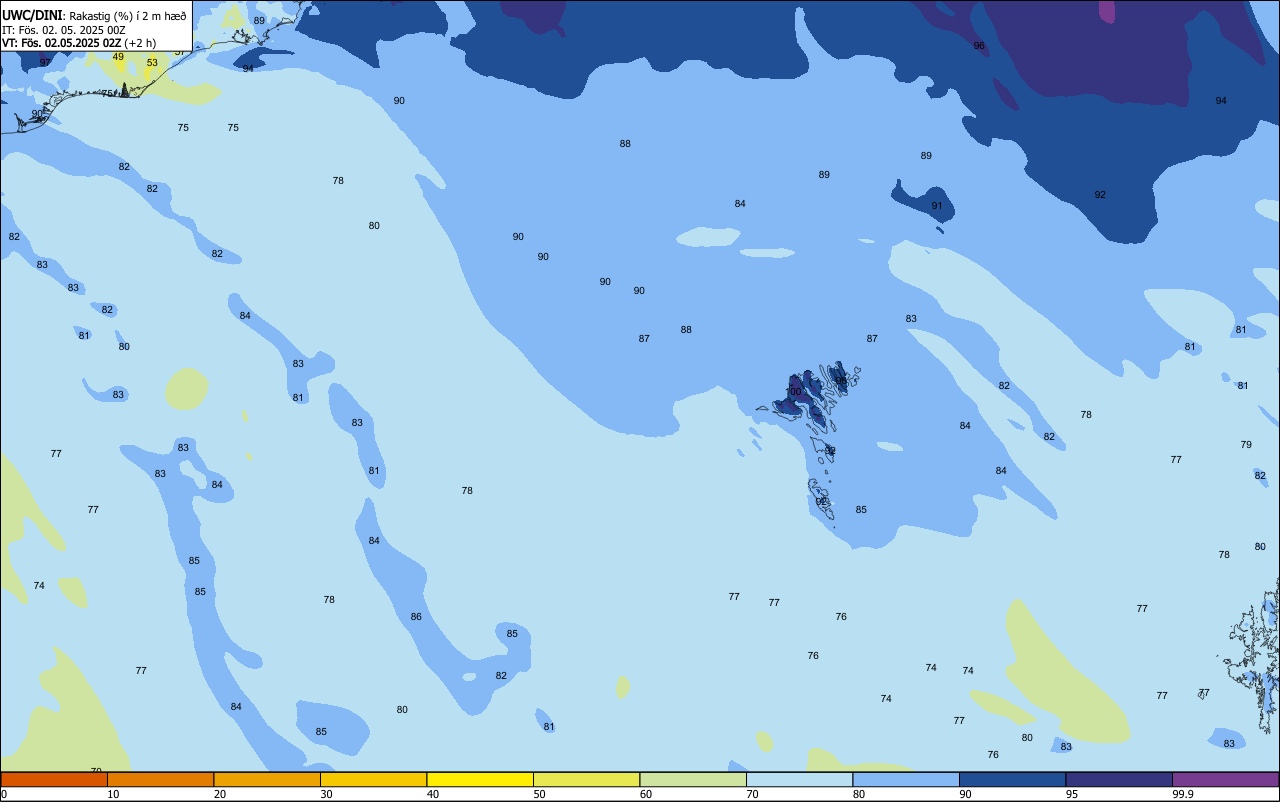Click the '91' value in dark blue patch
Image resolution: width=1280 pixels, height=802 pixels.
937,206
